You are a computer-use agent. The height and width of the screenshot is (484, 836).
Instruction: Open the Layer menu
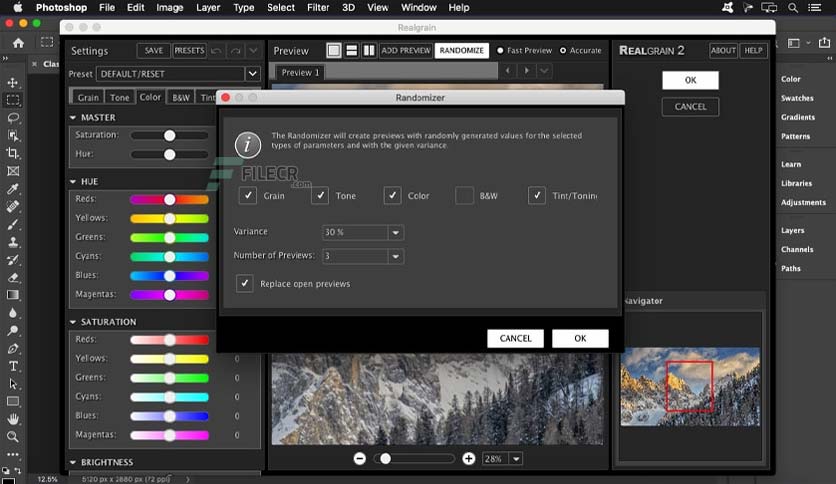(x=208, y=7)
